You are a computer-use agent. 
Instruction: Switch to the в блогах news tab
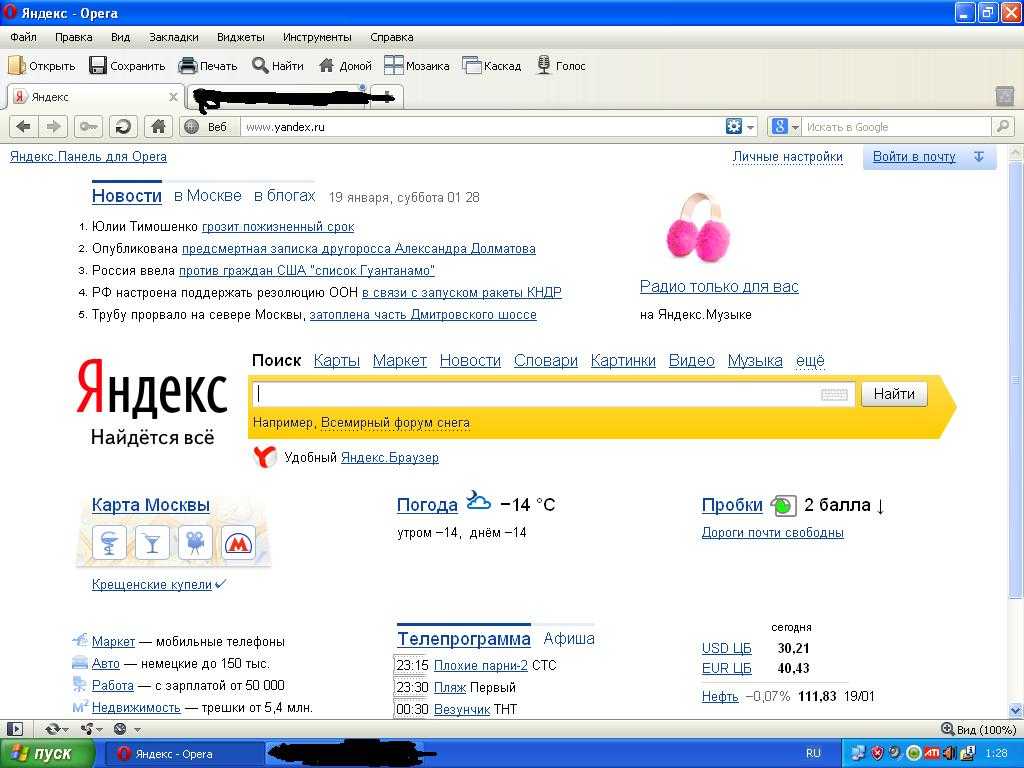284,196
